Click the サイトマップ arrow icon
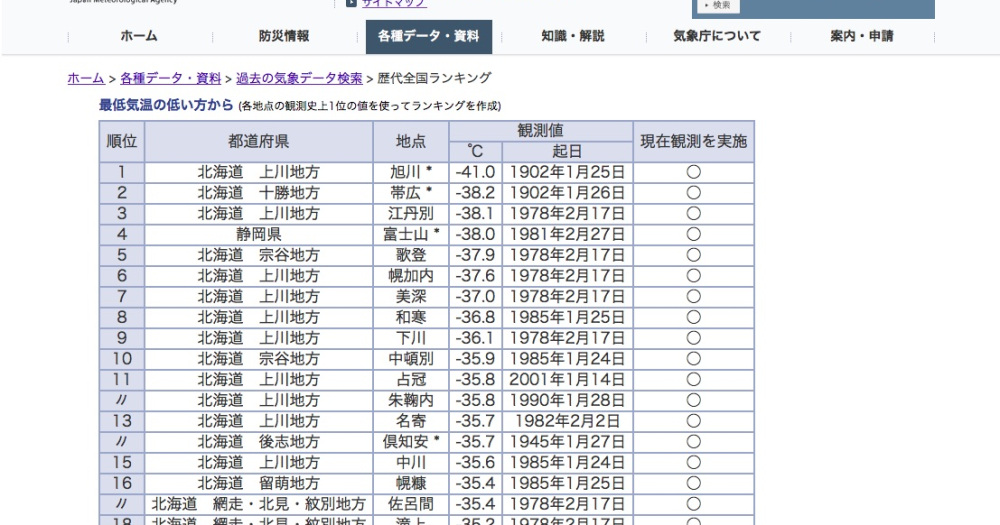Viewport: 1000px width, 525px height. (351, 3)
